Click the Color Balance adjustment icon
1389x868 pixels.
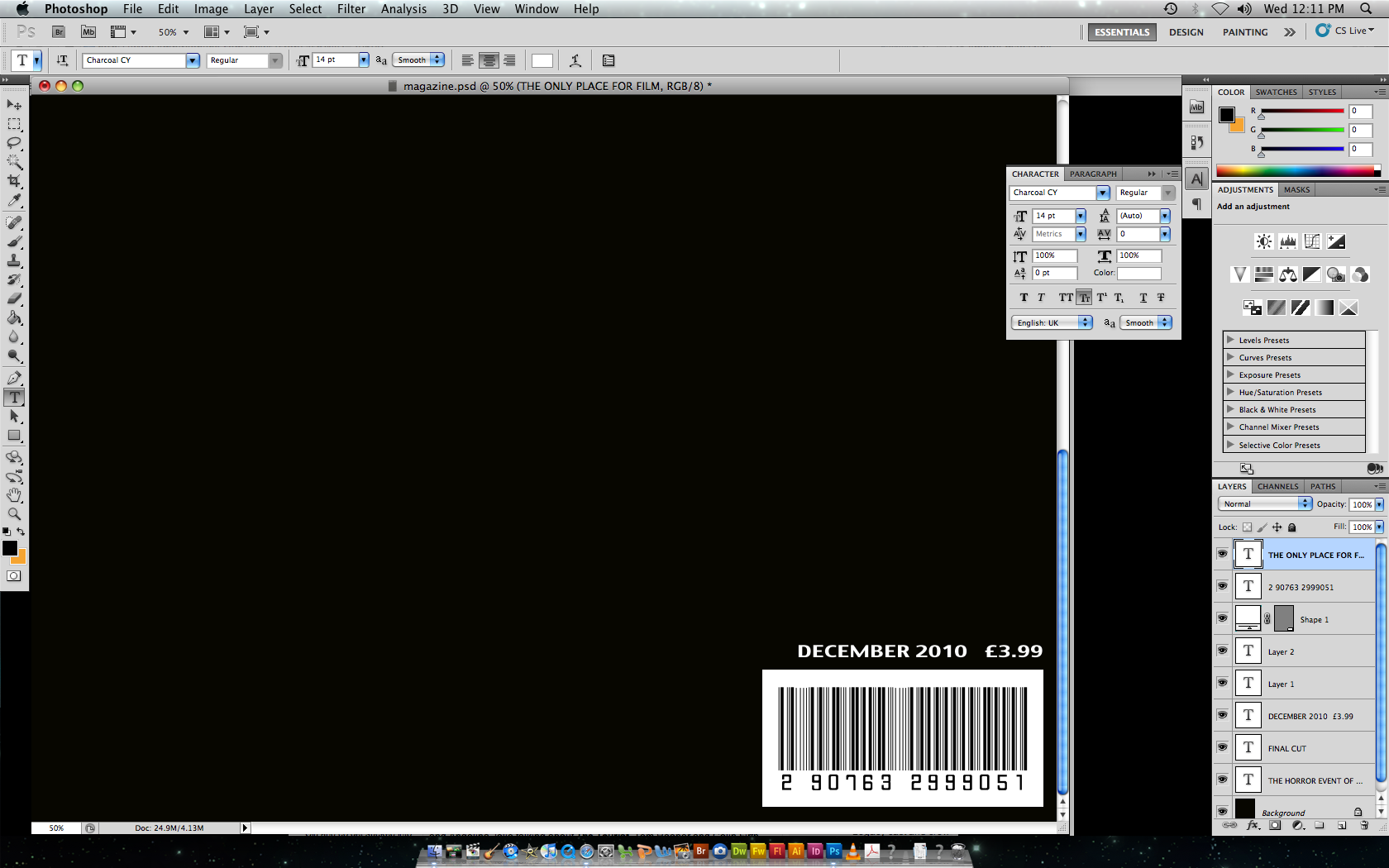click(x=1288, y=274)
